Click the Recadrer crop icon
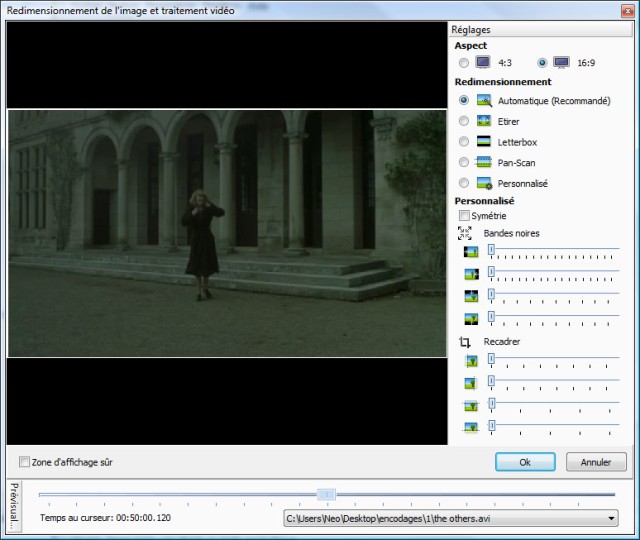This screenshot has width=640, height=540. [x=464, y=342]
